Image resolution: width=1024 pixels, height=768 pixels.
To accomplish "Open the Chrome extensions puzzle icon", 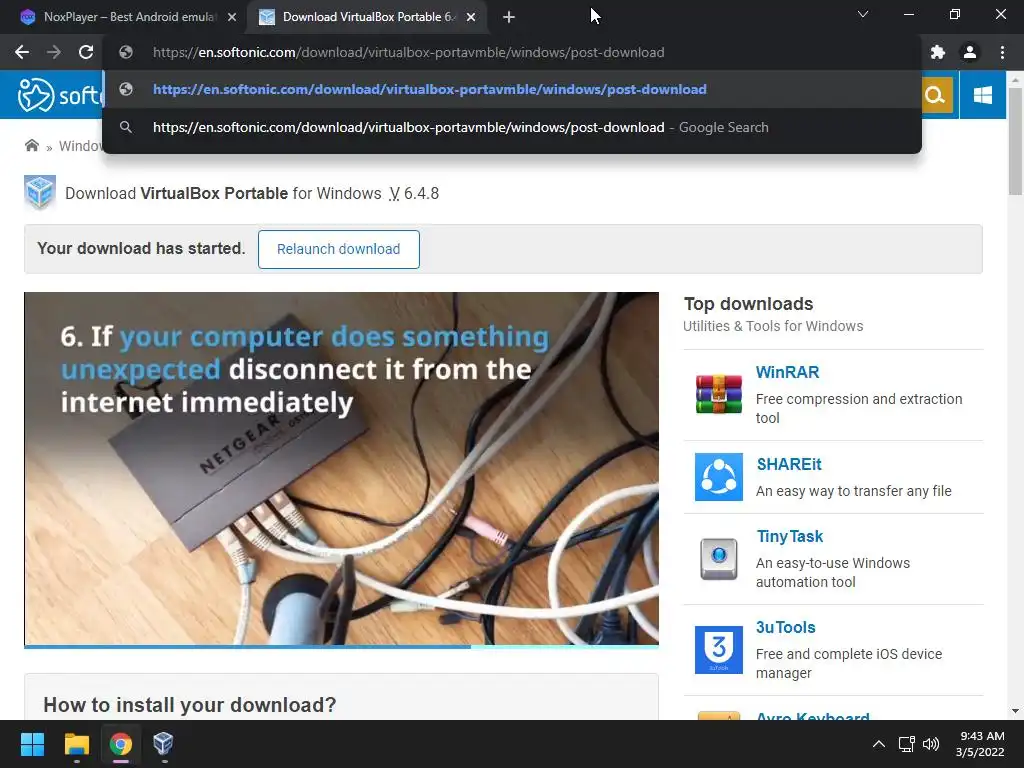I will pyautogui.click(x=938, y=52).
